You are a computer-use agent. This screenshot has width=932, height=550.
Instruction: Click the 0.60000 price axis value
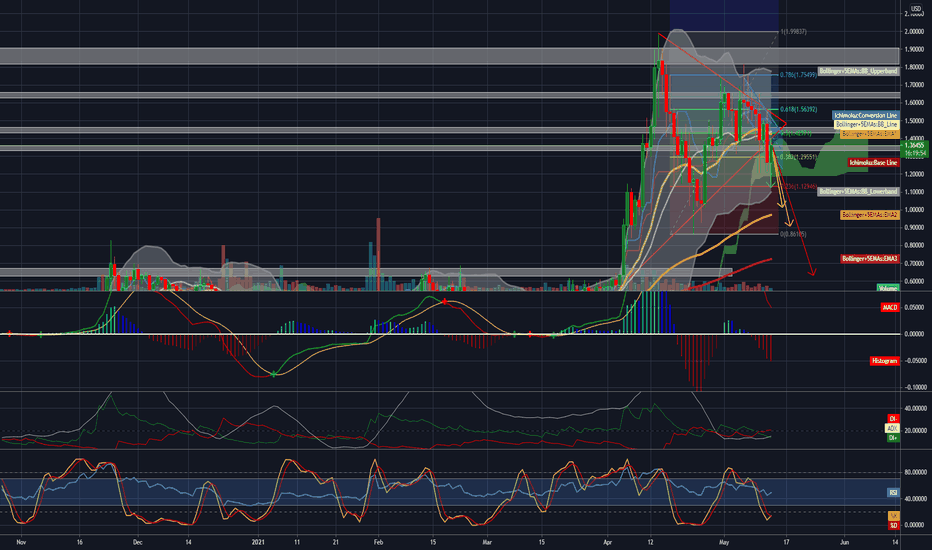coord(914,281)
